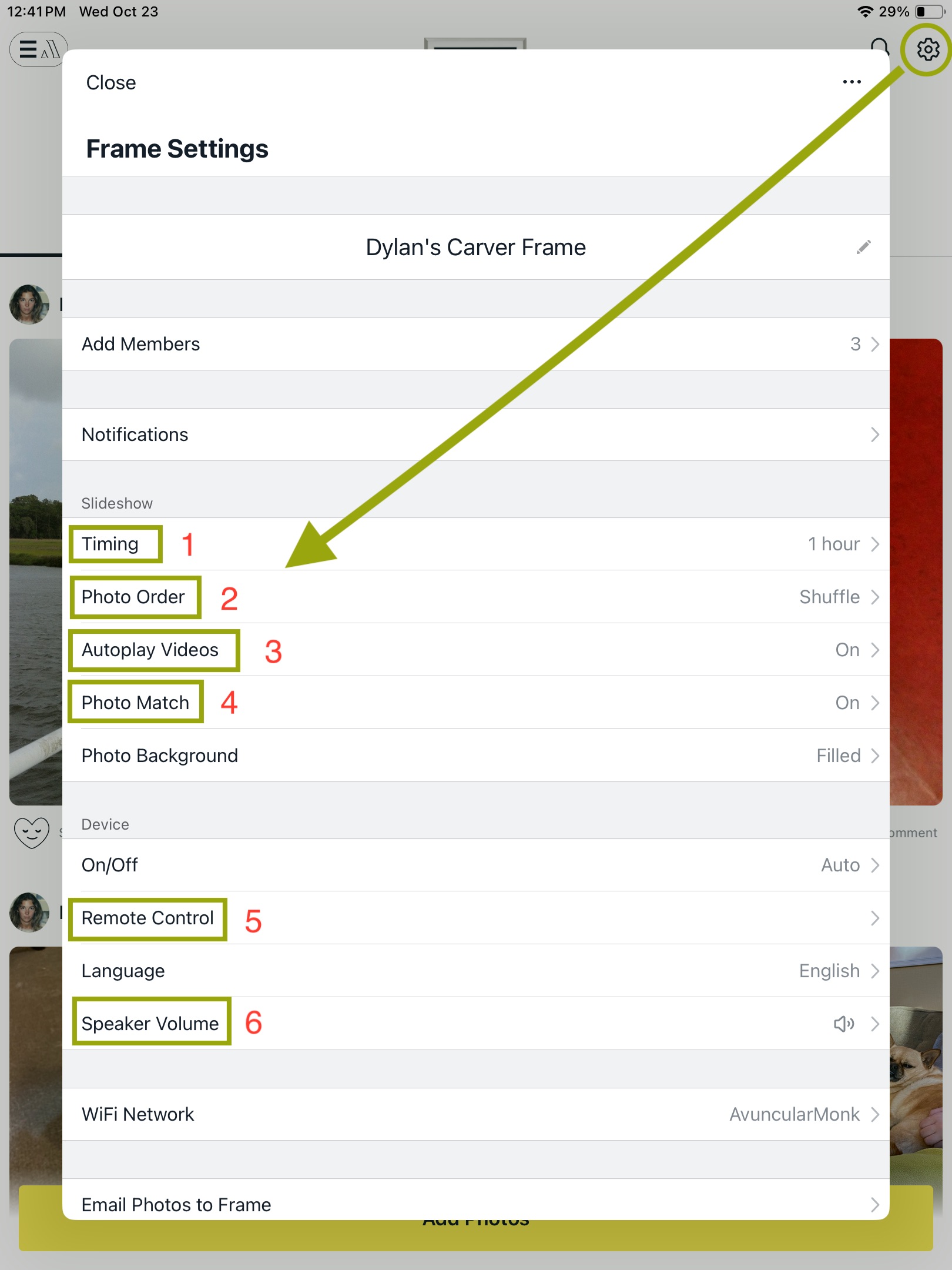Change On/Off Auto setting
The width and height of the screenshot is (952, 1270).
point(476,865)
